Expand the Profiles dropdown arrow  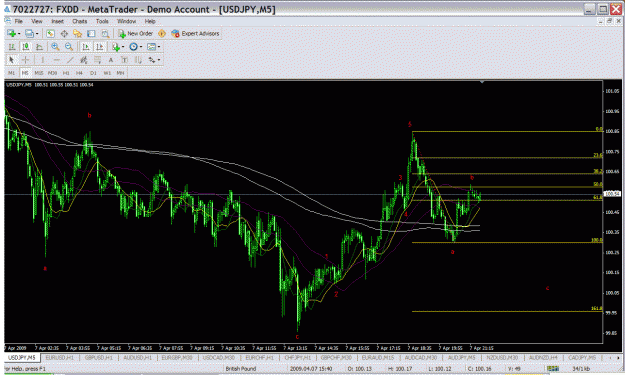(37, 34)
